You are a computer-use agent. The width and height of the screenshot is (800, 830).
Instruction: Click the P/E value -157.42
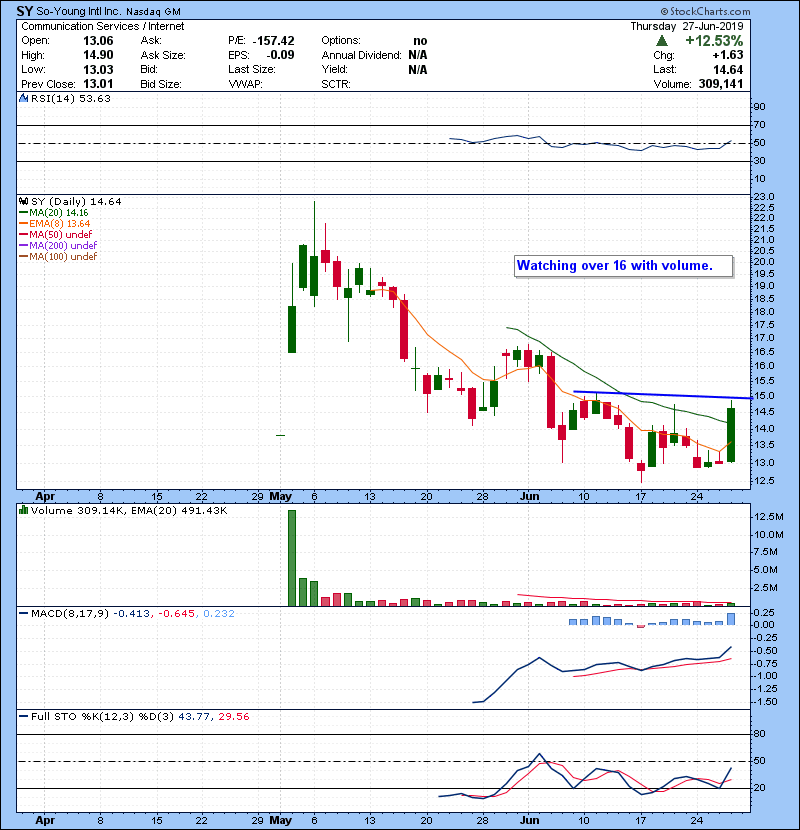click(x=273, y=41)
